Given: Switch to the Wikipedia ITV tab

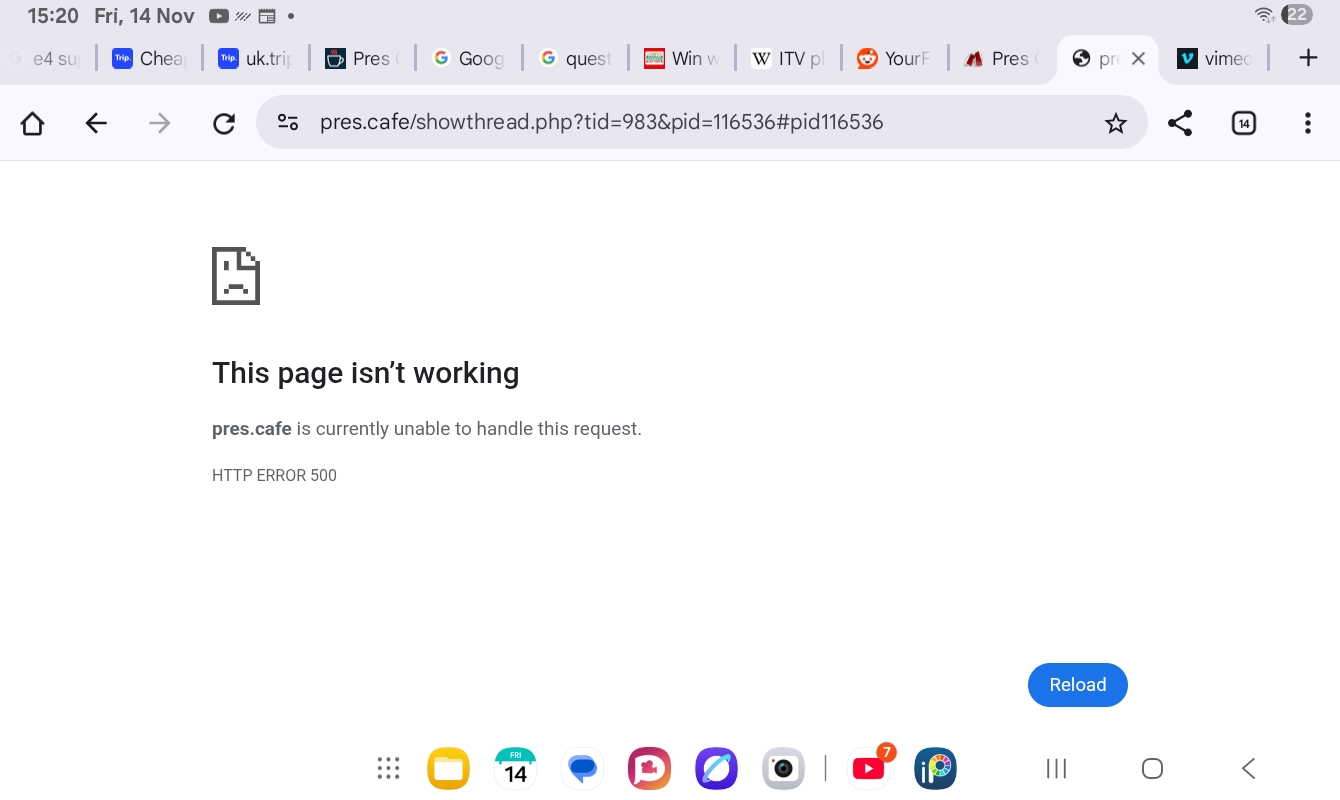Looking at the screenshot, I should point(788,59).
